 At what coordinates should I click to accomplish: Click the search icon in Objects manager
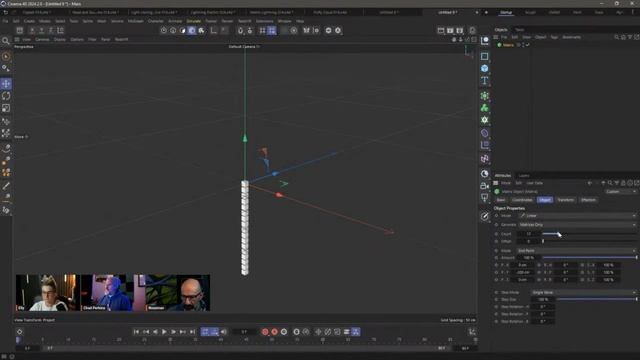click(616, 37)
